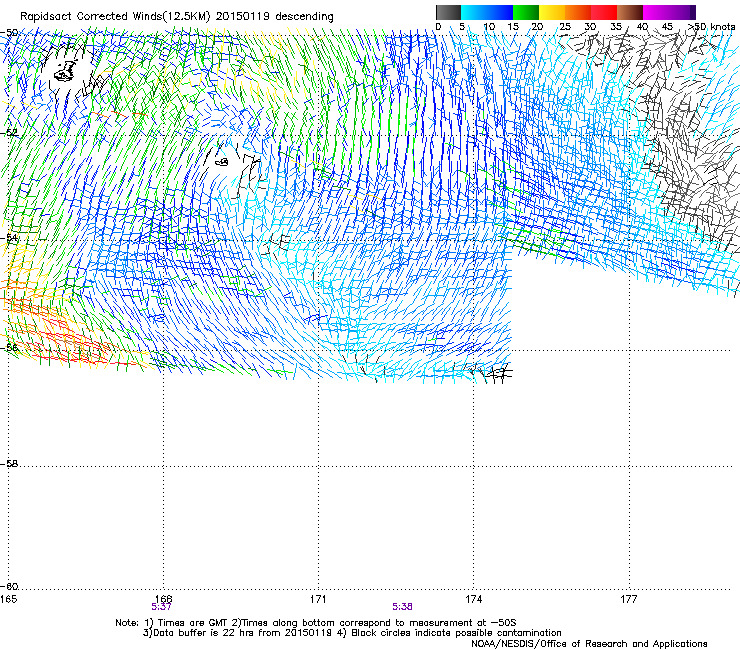The image size is (740, 650).
Task: Click the note line starting 'Note: 1) Times are GMT'
Action: pyautogui.click(x=315, y=623)
